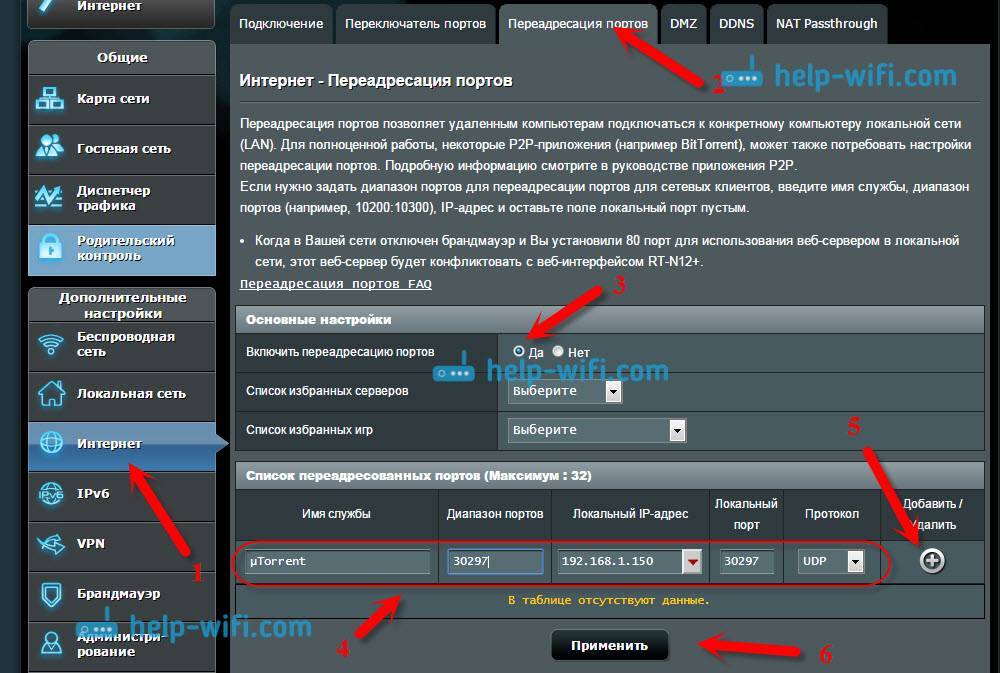Click the VPN icon in the sidebar
Screen dimensions: 1000x673
click(50, 544)
